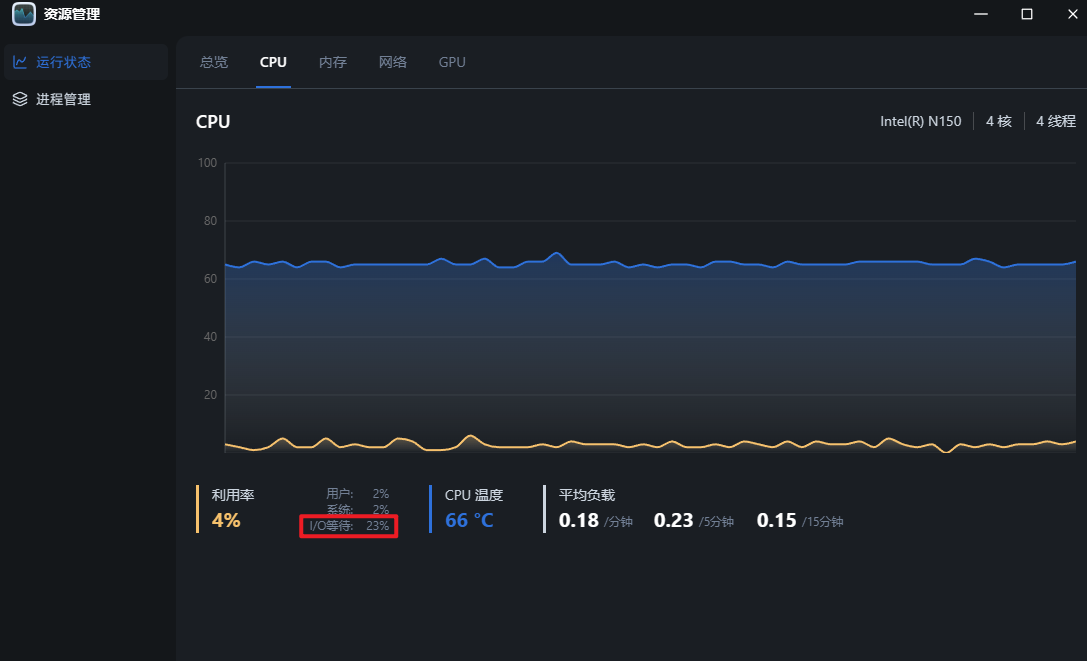
Task: Click the 系统 2% usage row
Action: pos(358,510)
